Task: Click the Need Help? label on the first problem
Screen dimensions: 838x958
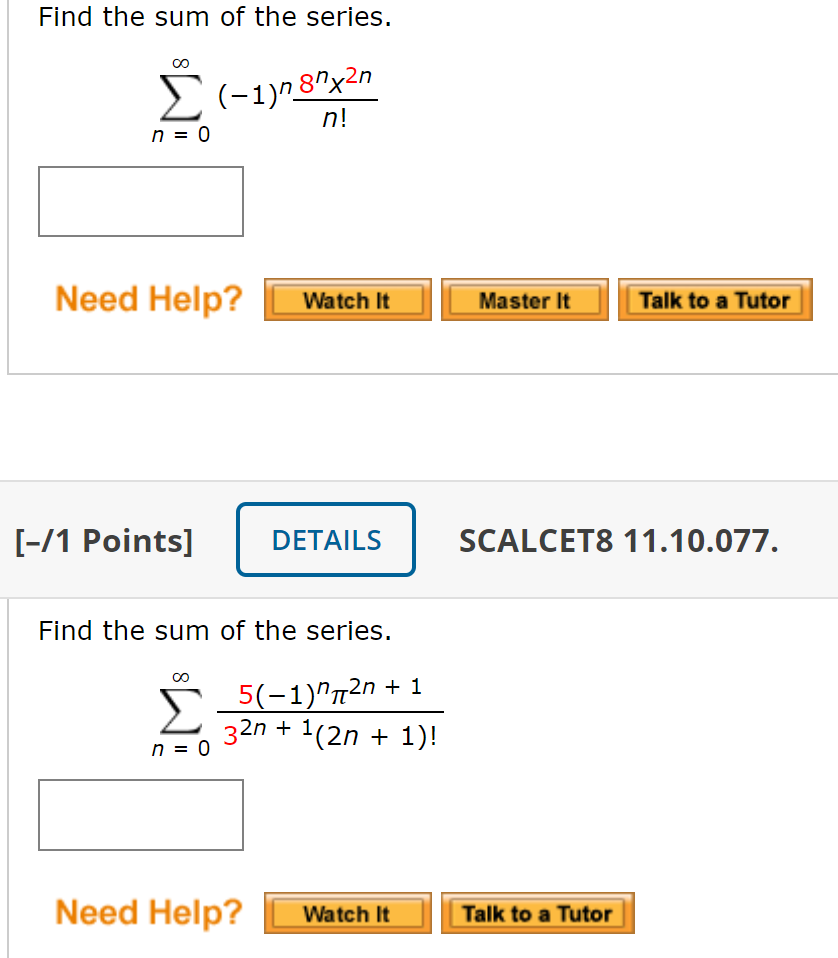Action: pyautogui.click(x=148, y=298)
